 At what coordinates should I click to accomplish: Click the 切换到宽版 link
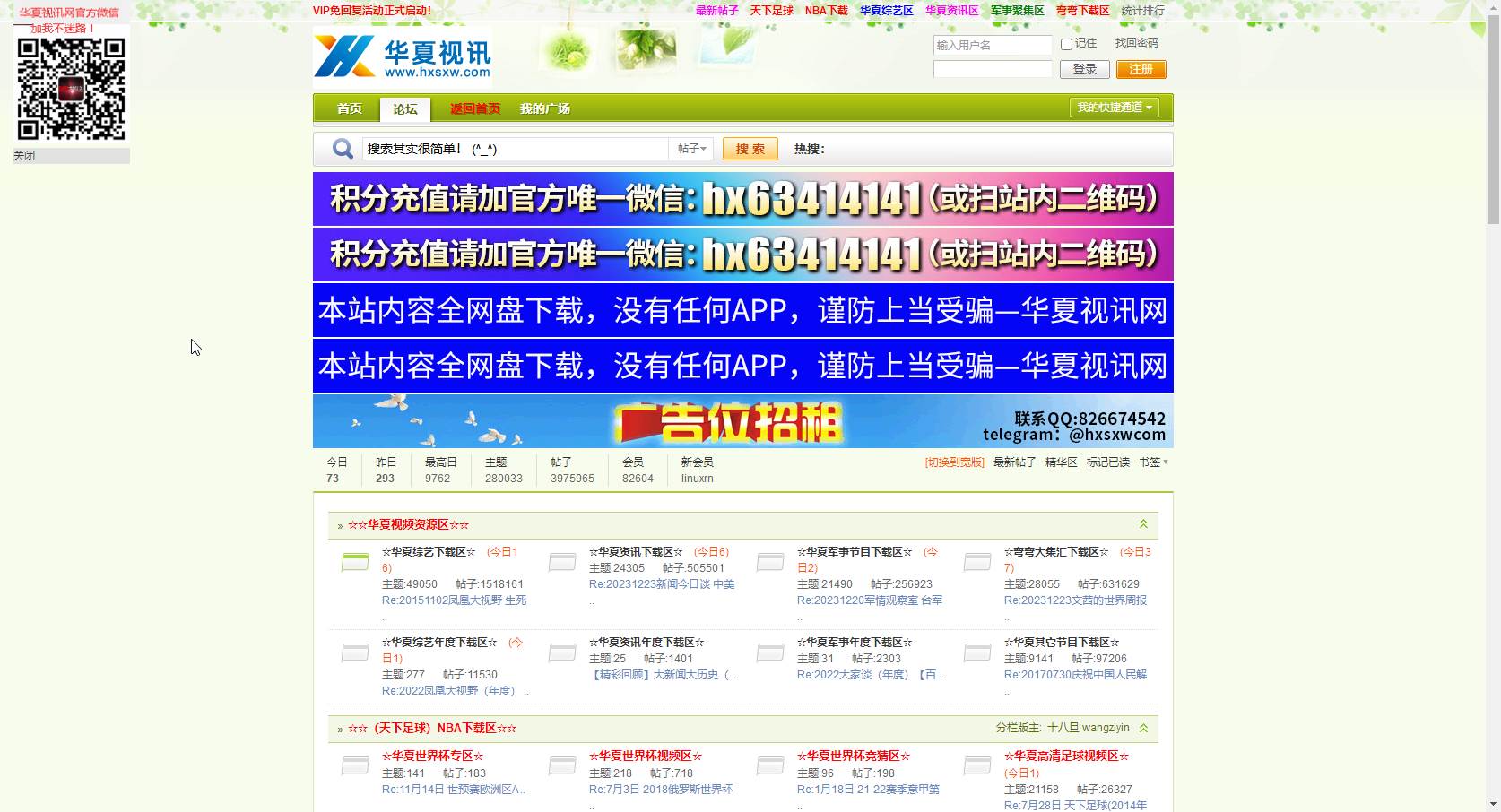955,462
